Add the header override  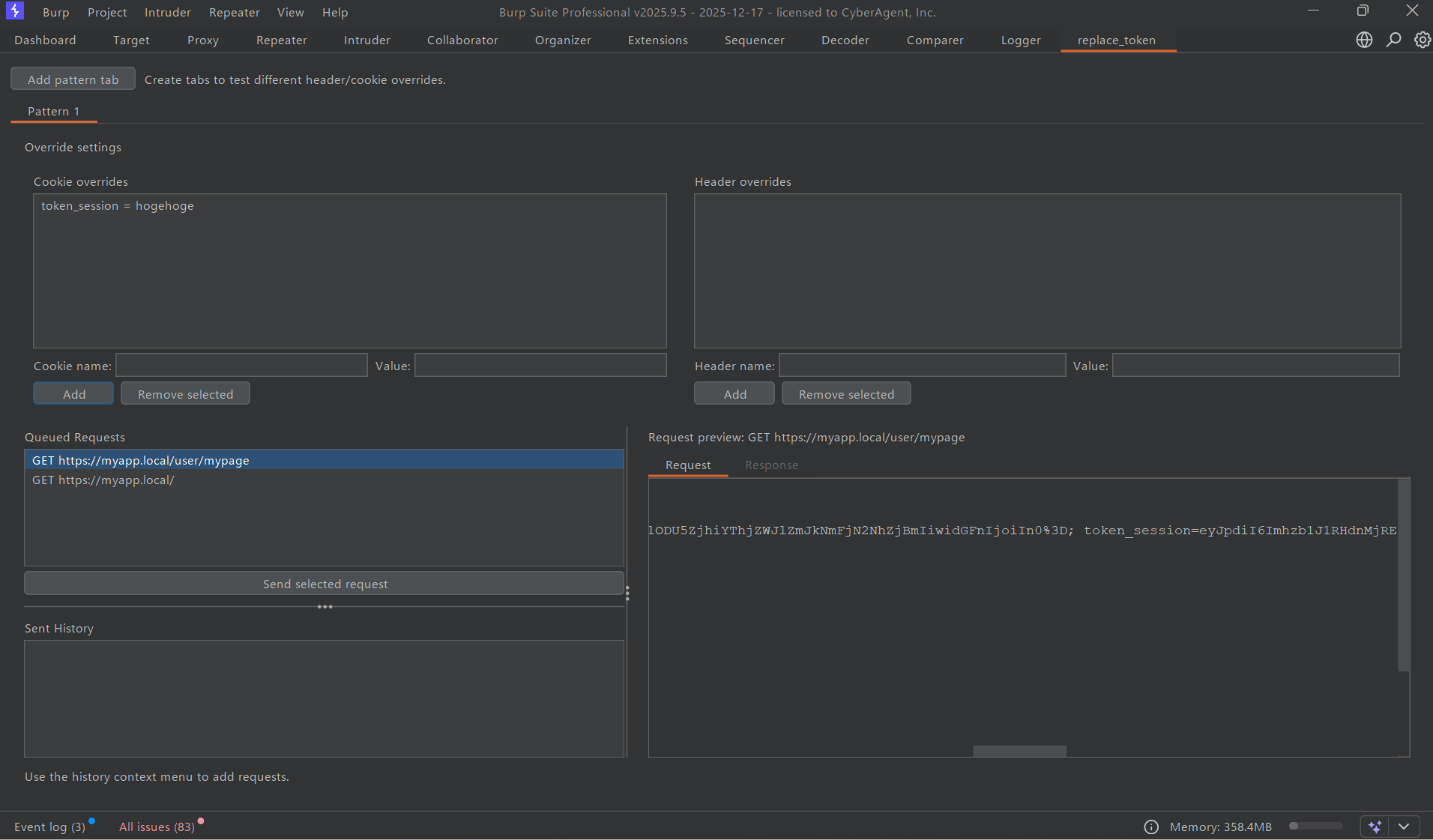[x=734, y=393]
